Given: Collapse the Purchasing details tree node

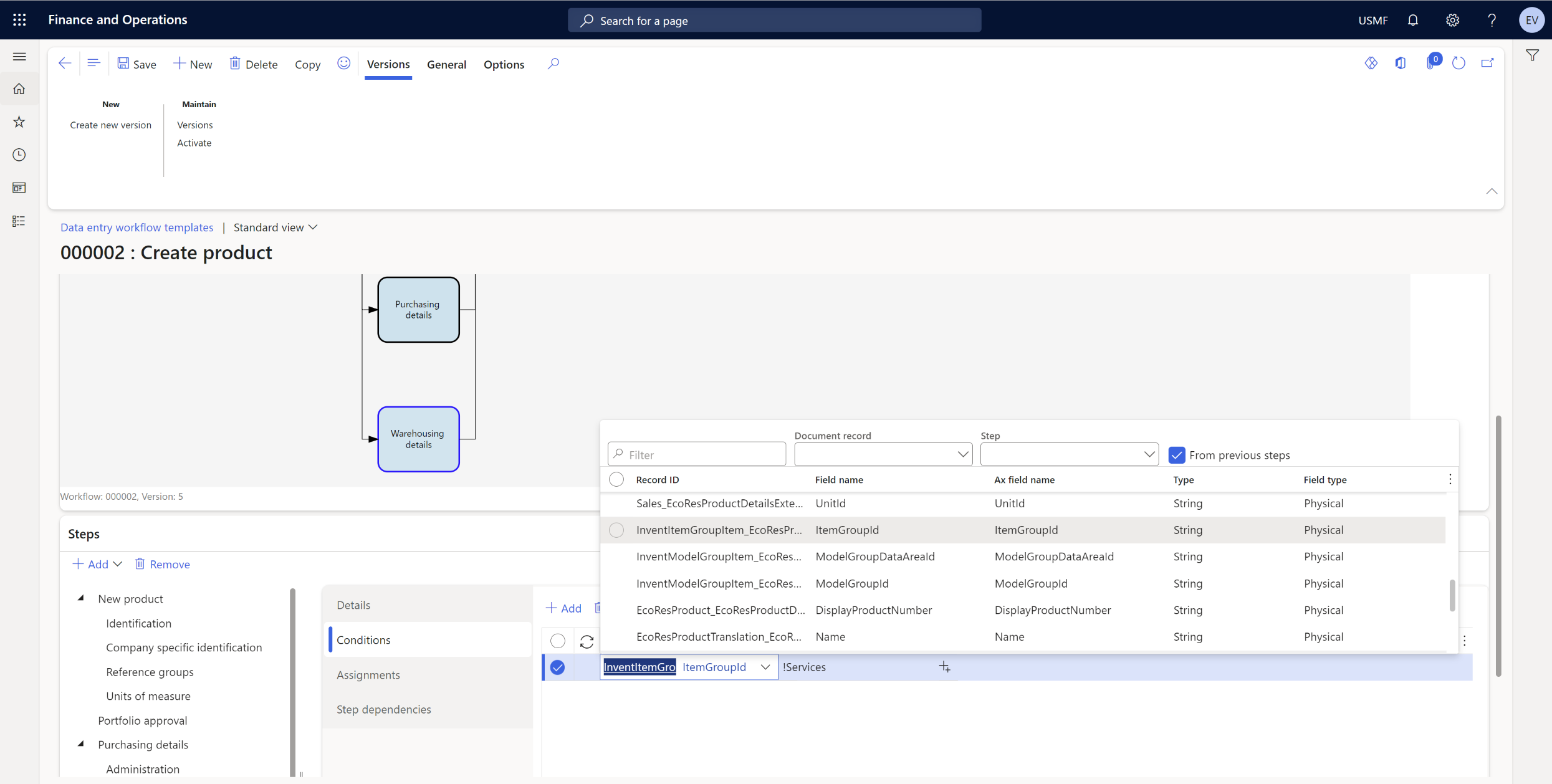Looking at the screenshot, I should pos(81,744).
